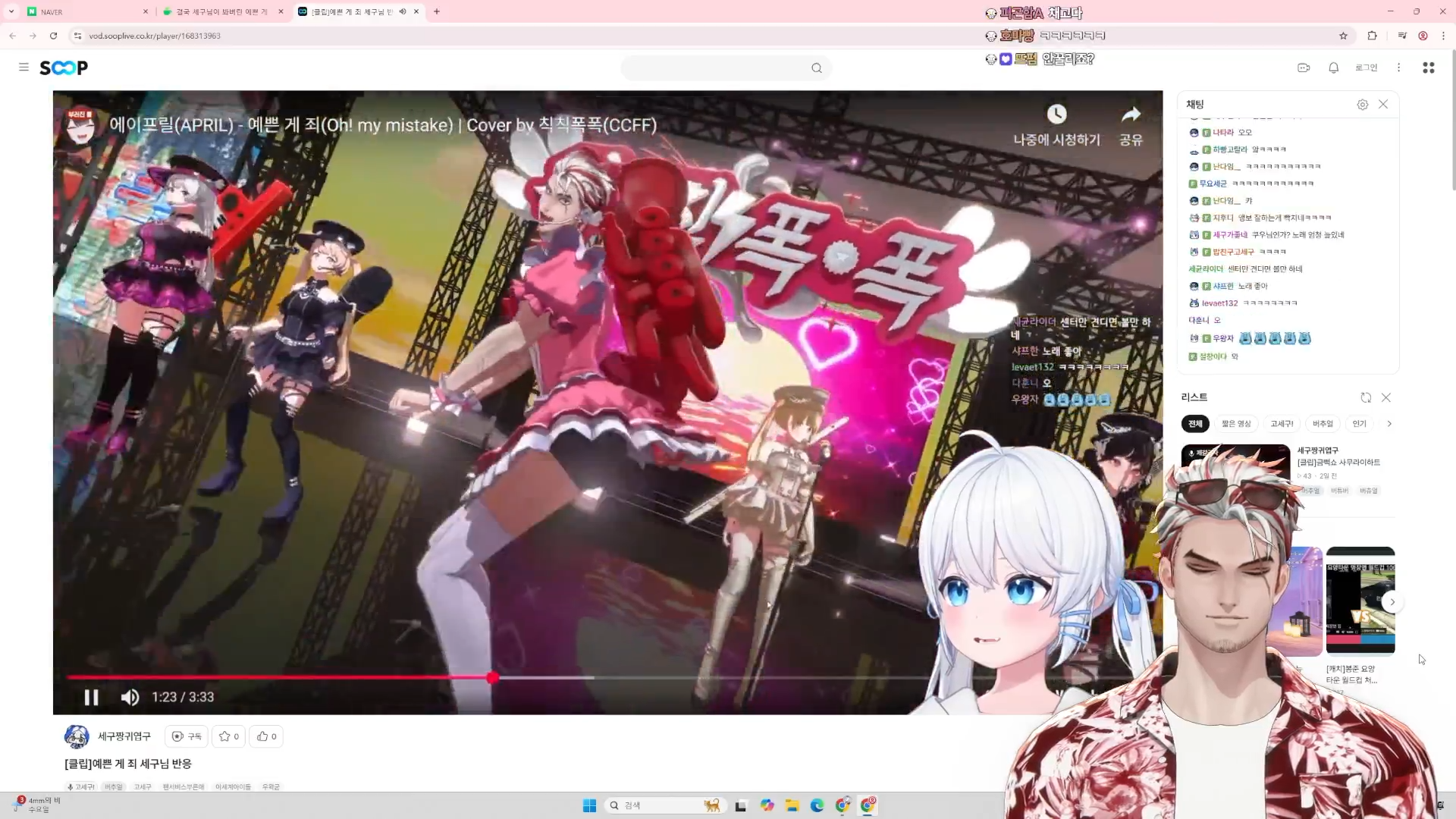Screen dimensions: 1456x819
Task: Open the apps grid icon
Action: click(1428, 68)
